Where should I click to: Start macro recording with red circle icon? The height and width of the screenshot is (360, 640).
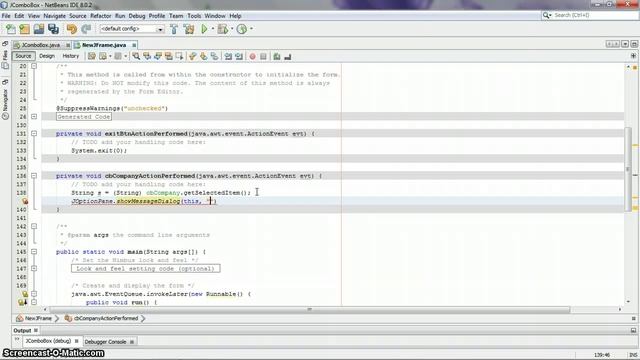tap(253, 56)
